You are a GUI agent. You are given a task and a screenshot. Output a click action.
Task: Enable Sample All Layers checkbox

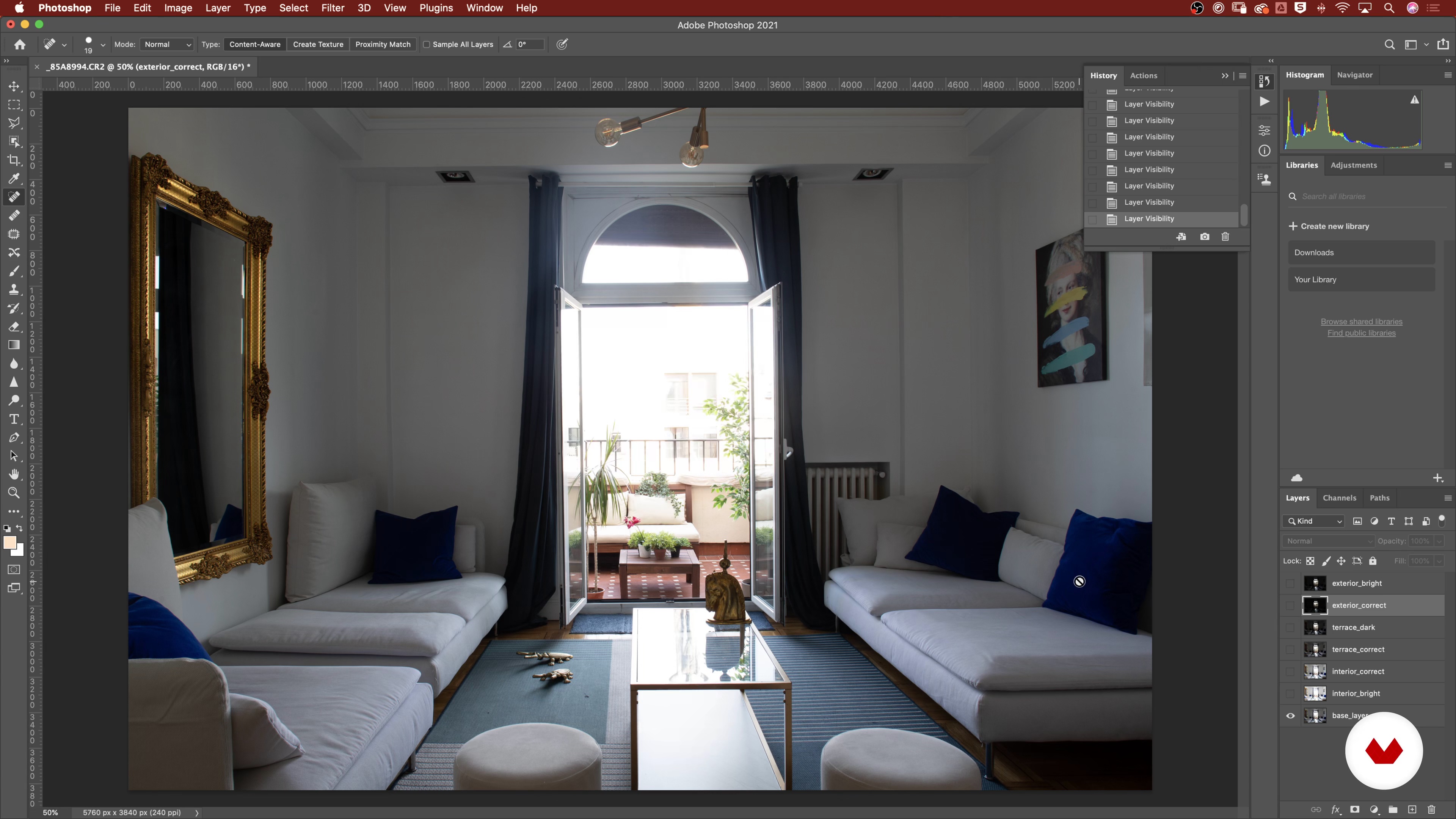427,44
